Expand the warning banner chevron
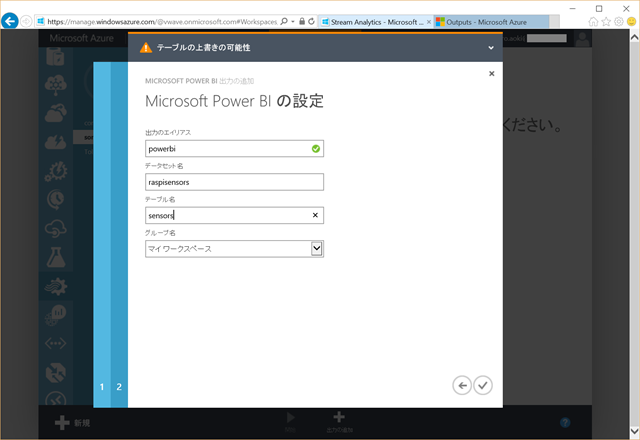The image size is (640, 440). click(491, 48)
